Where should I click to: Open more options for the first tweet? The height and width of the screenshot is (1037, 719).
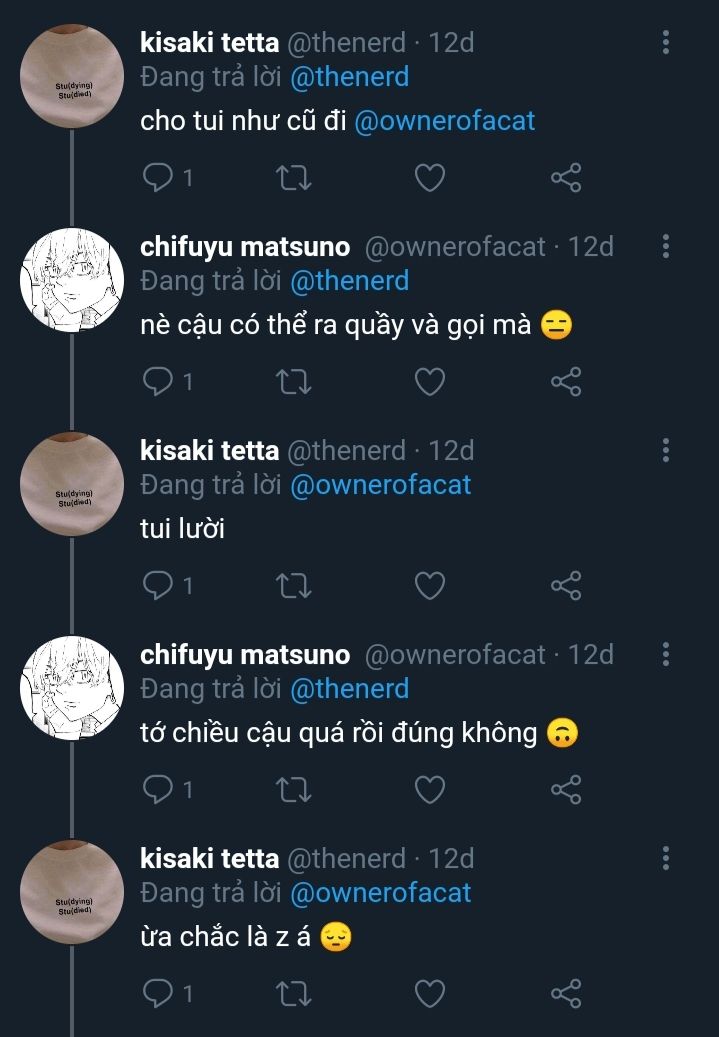click(666, 42)
